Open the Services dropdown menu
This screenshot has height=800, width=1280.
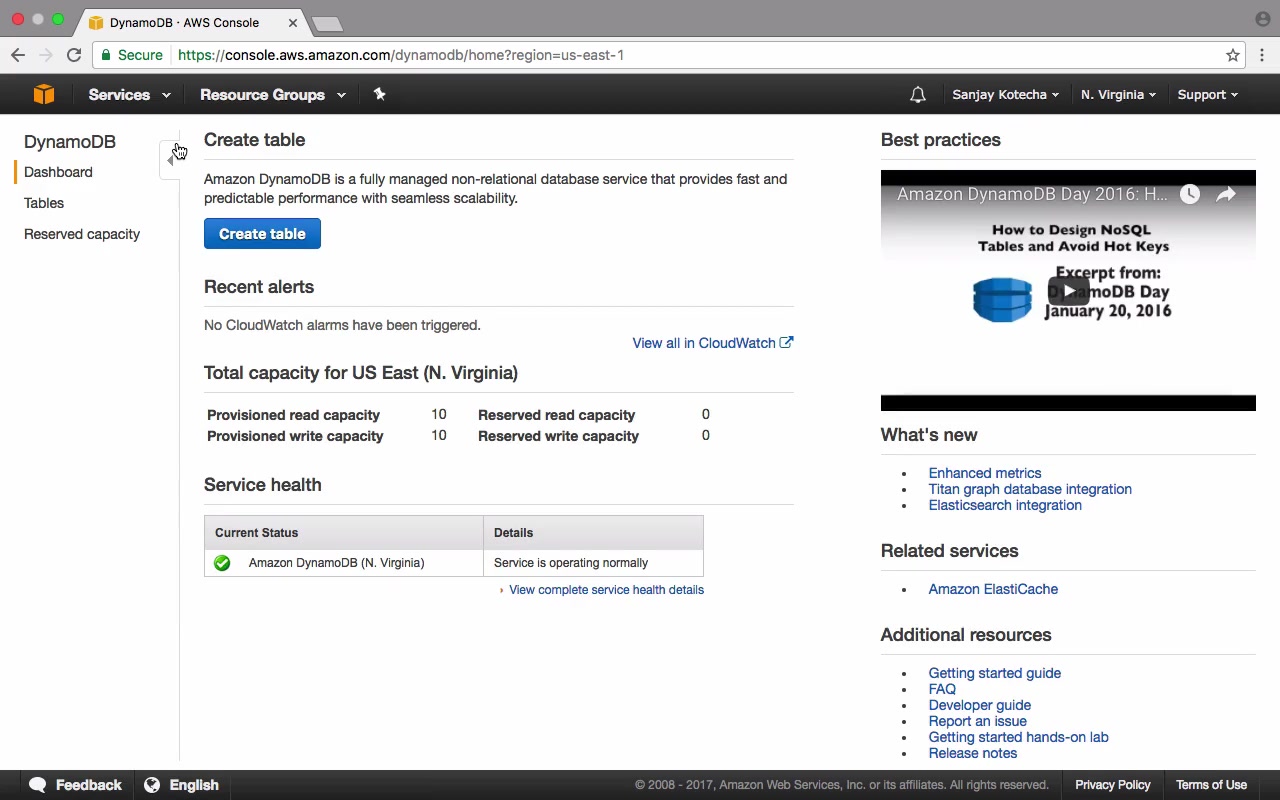coord(129,95)
